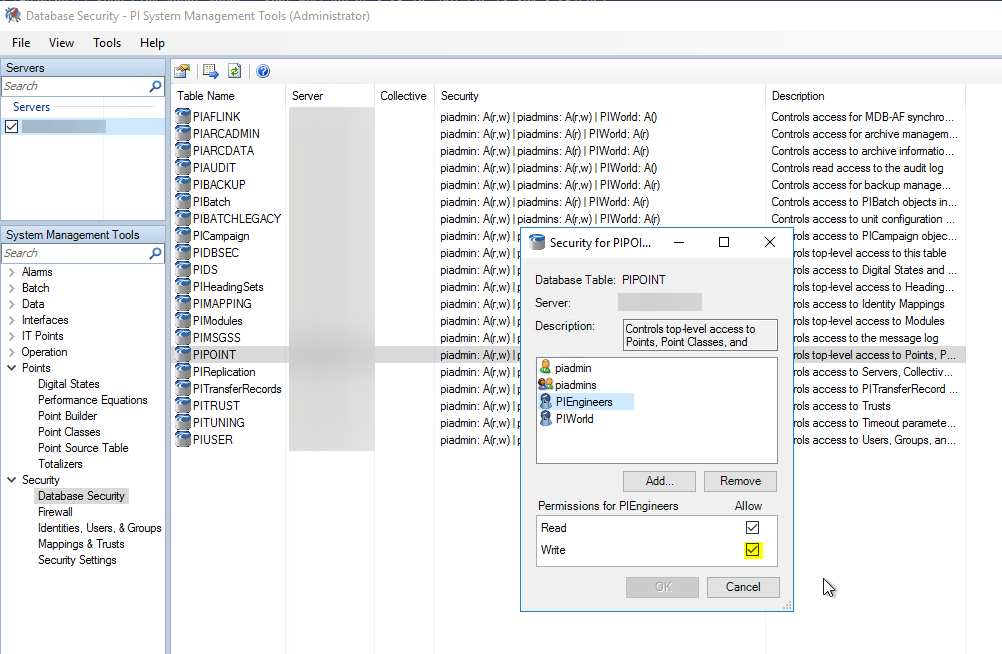The height and width of the screenshot is (654, 1002).
Task: Click the PIAUDIT table database icon
Action: (x=183, y=168)
